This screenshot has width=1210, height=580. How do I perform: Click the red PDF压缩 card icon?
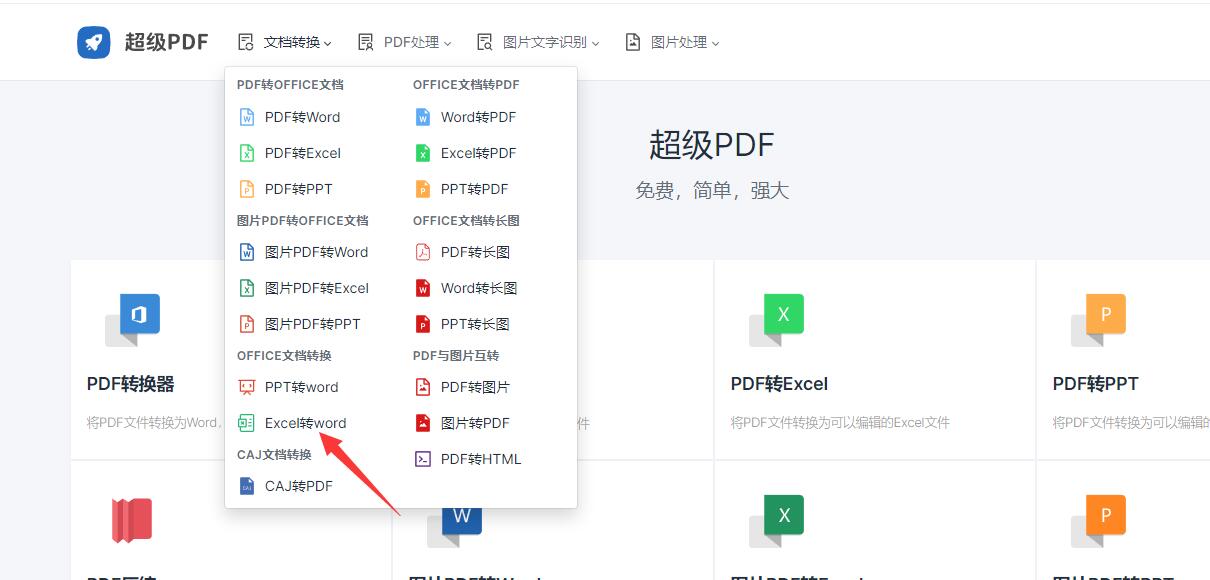coord(132,520)
